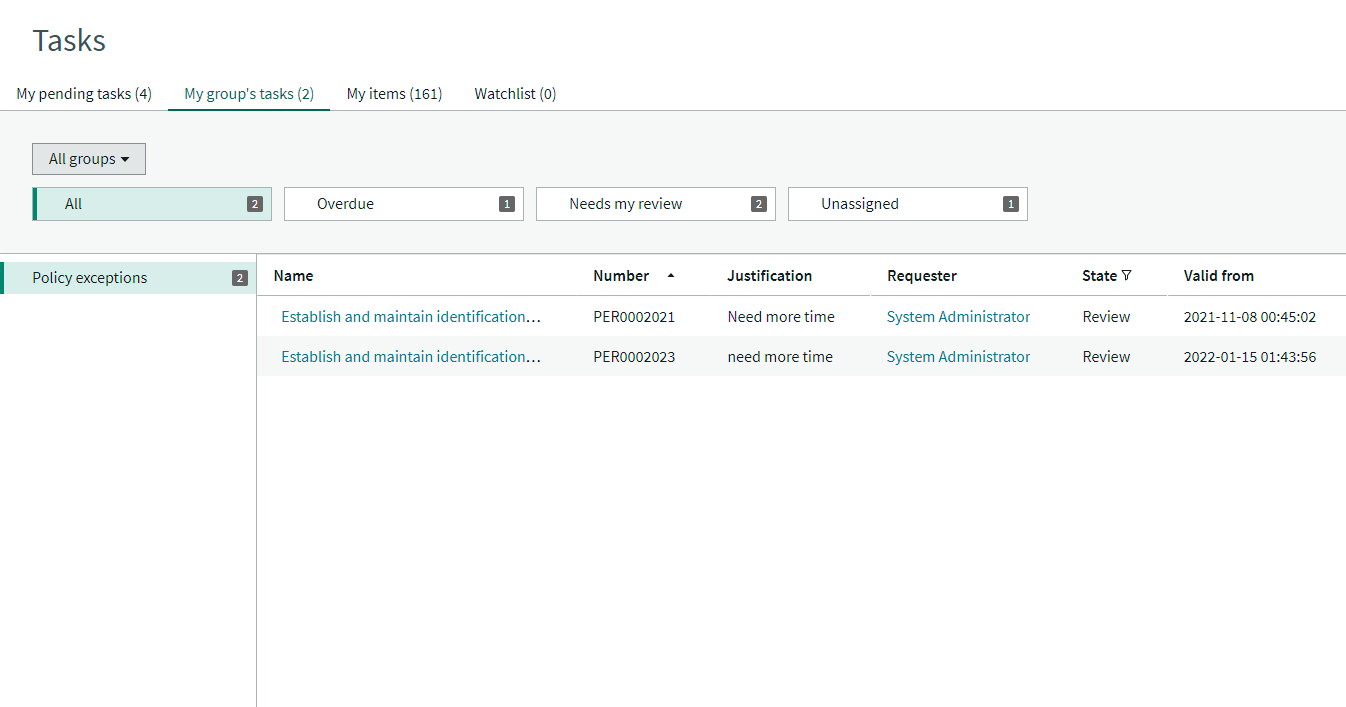Click the count badge on the Overdue filter
This screenshot has width=1346, height=707.
coord(507,203)
